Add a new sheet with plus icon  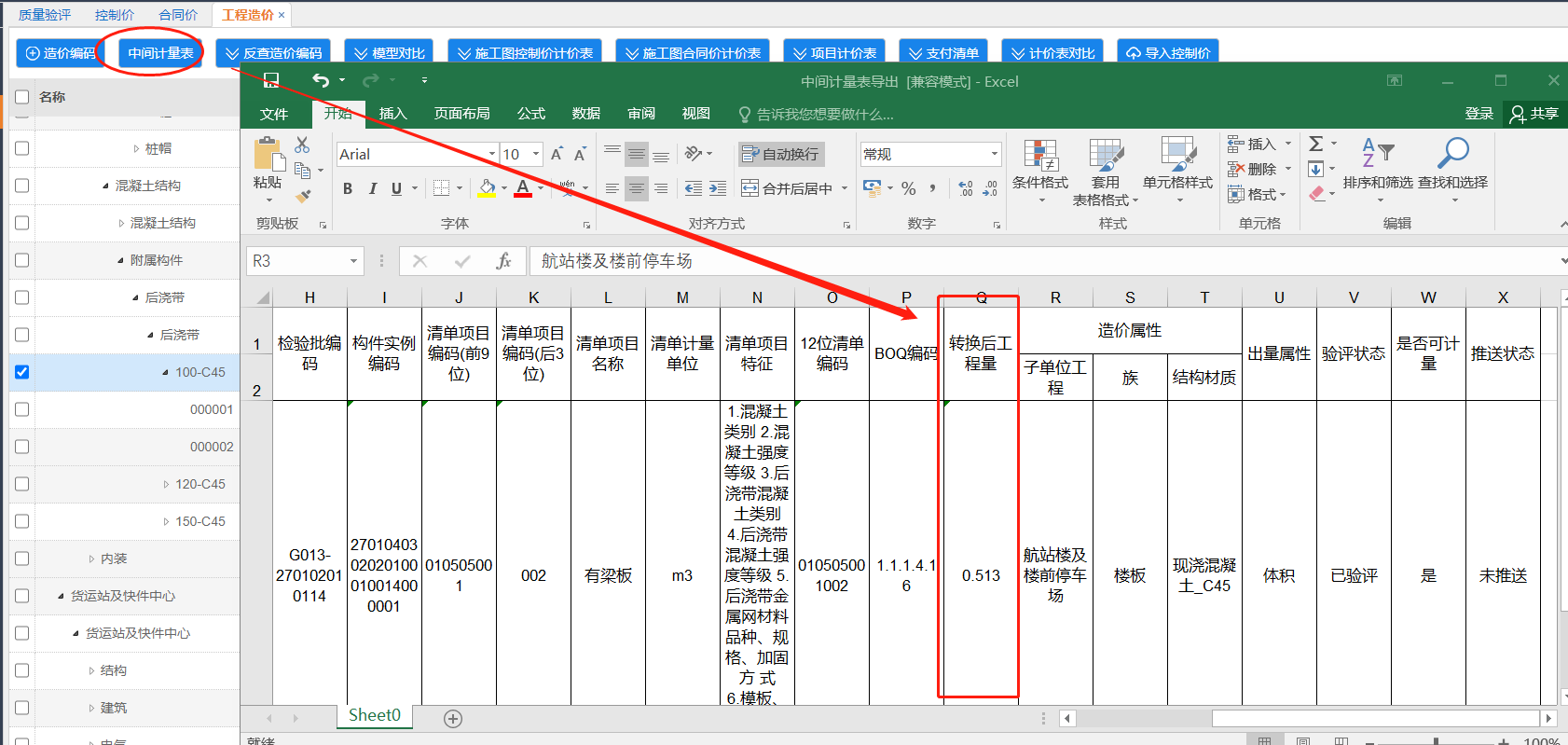click(x=453, y=718)
